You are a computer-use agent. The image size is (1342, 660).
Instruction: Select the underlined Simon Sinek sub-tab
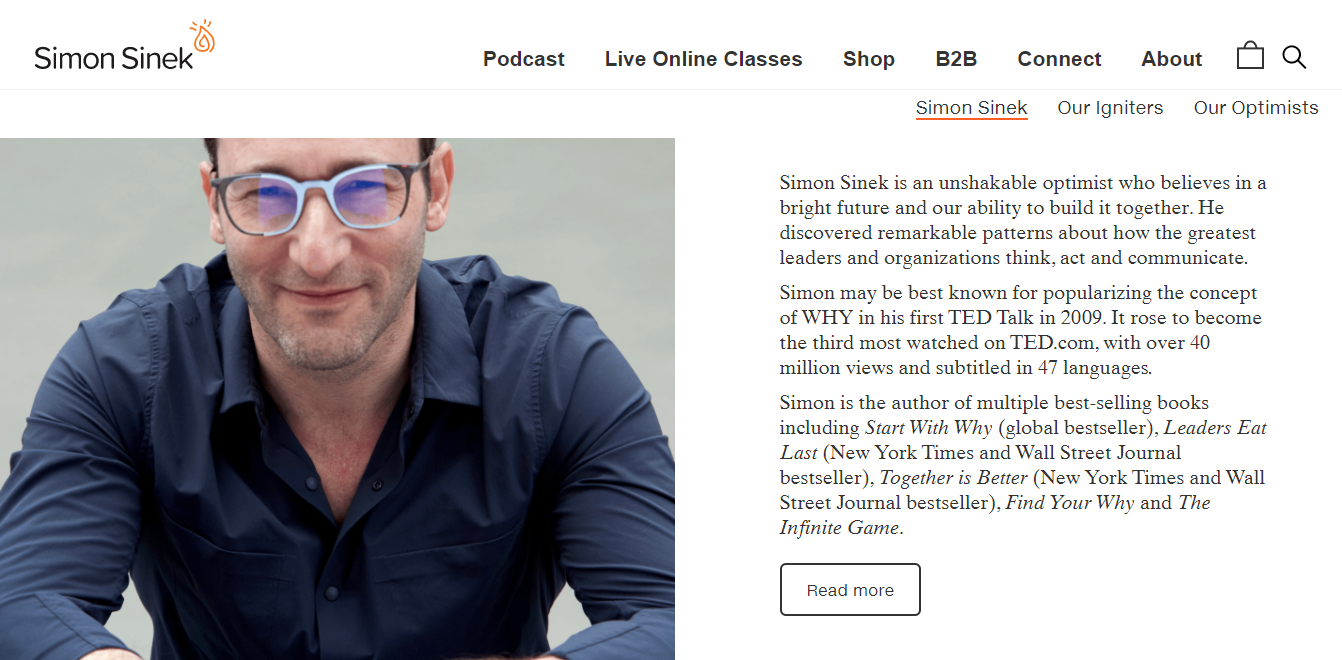tap(971, 108)
